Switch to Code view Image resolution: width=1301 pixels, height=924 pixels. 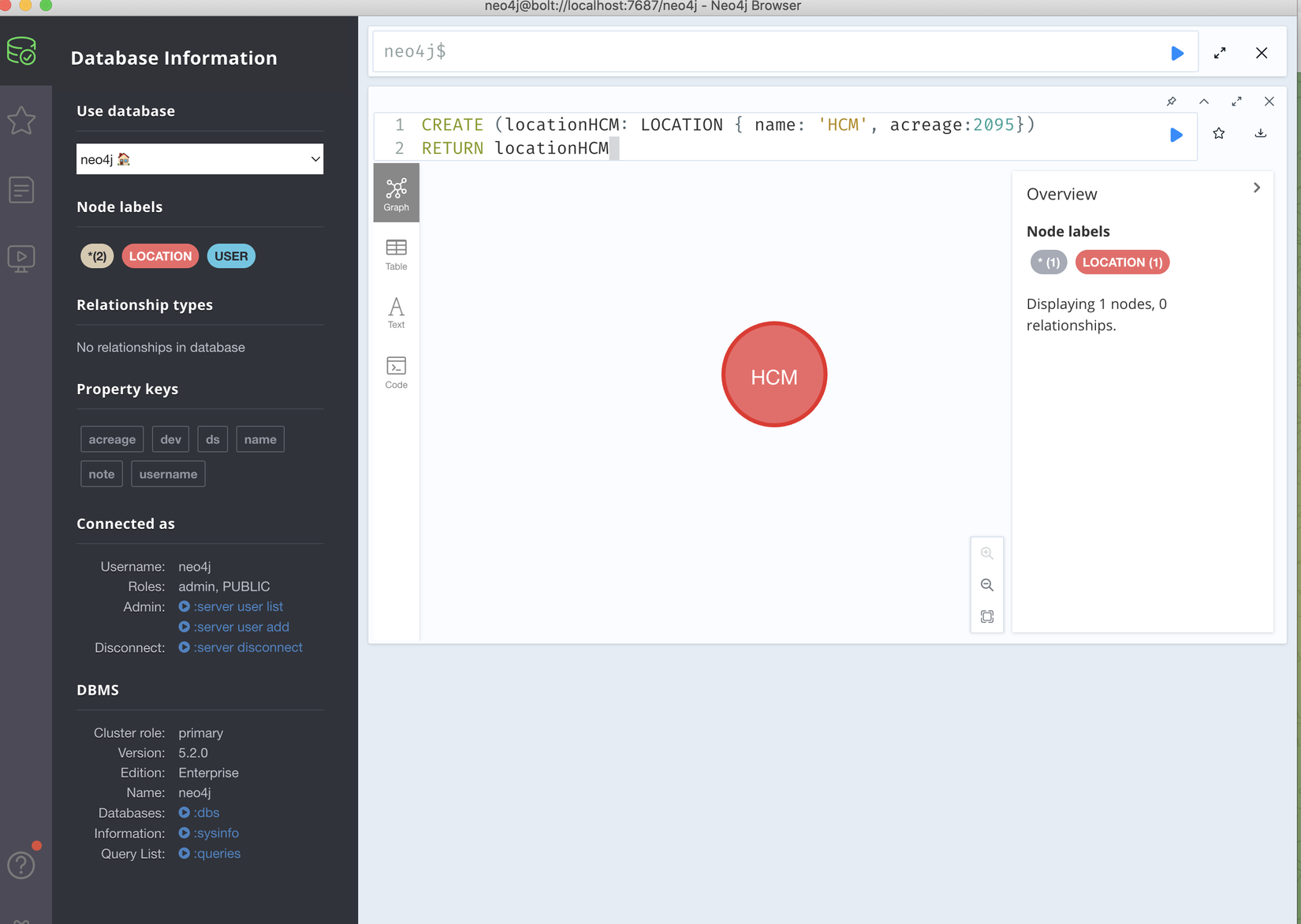coord(397,373)
